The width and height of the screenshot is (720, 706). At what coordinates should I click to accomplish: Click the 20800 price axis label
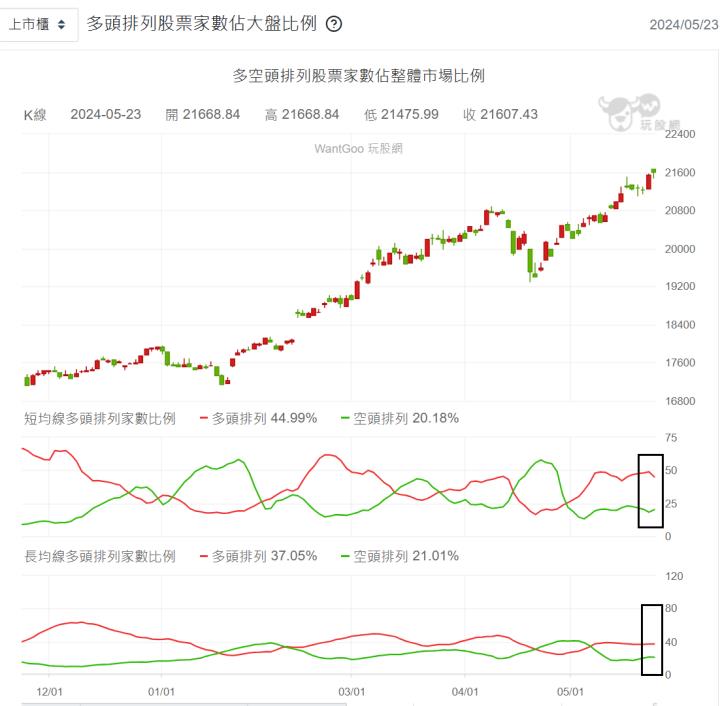(680, 211)
